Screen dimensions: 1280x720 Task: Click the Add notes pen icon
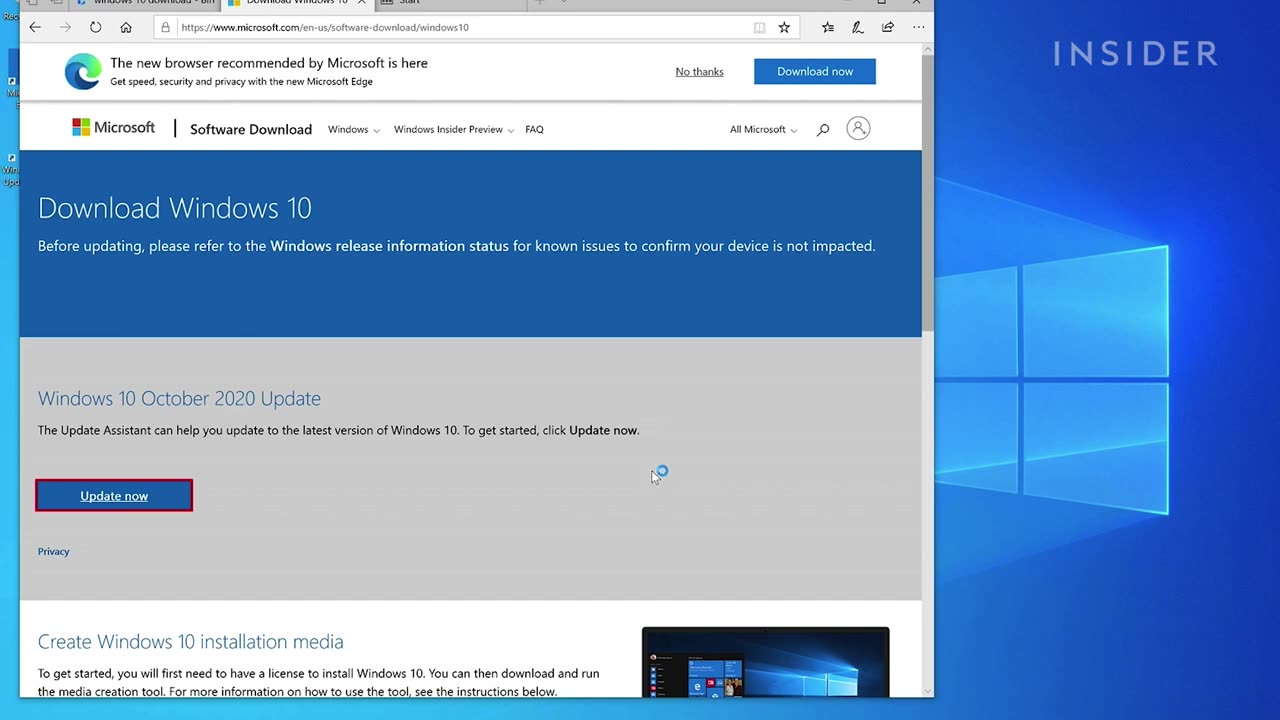(x=857, y=27)
